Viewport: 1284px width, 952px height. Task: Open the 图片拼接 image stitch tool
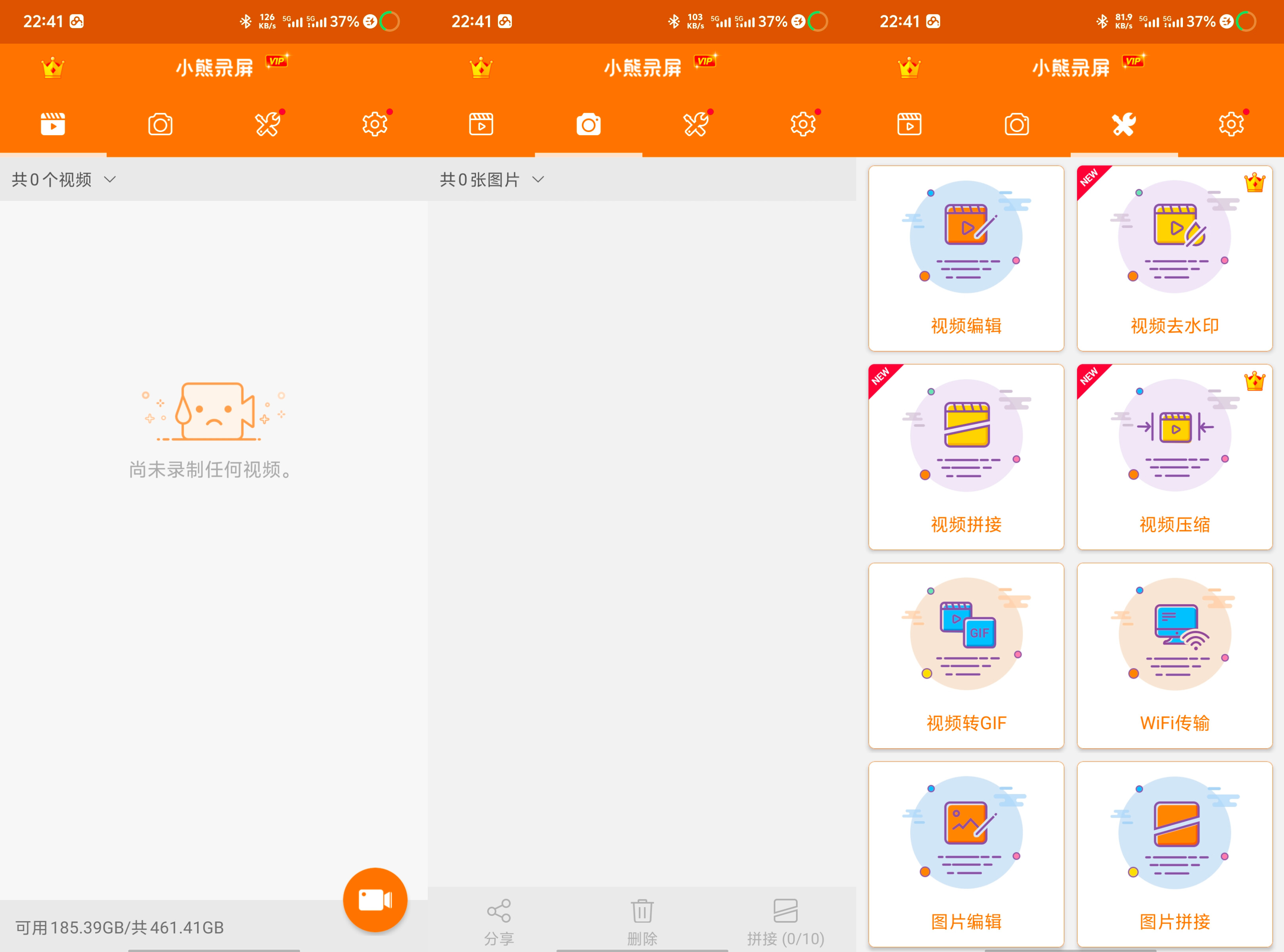click(1174, 853)
